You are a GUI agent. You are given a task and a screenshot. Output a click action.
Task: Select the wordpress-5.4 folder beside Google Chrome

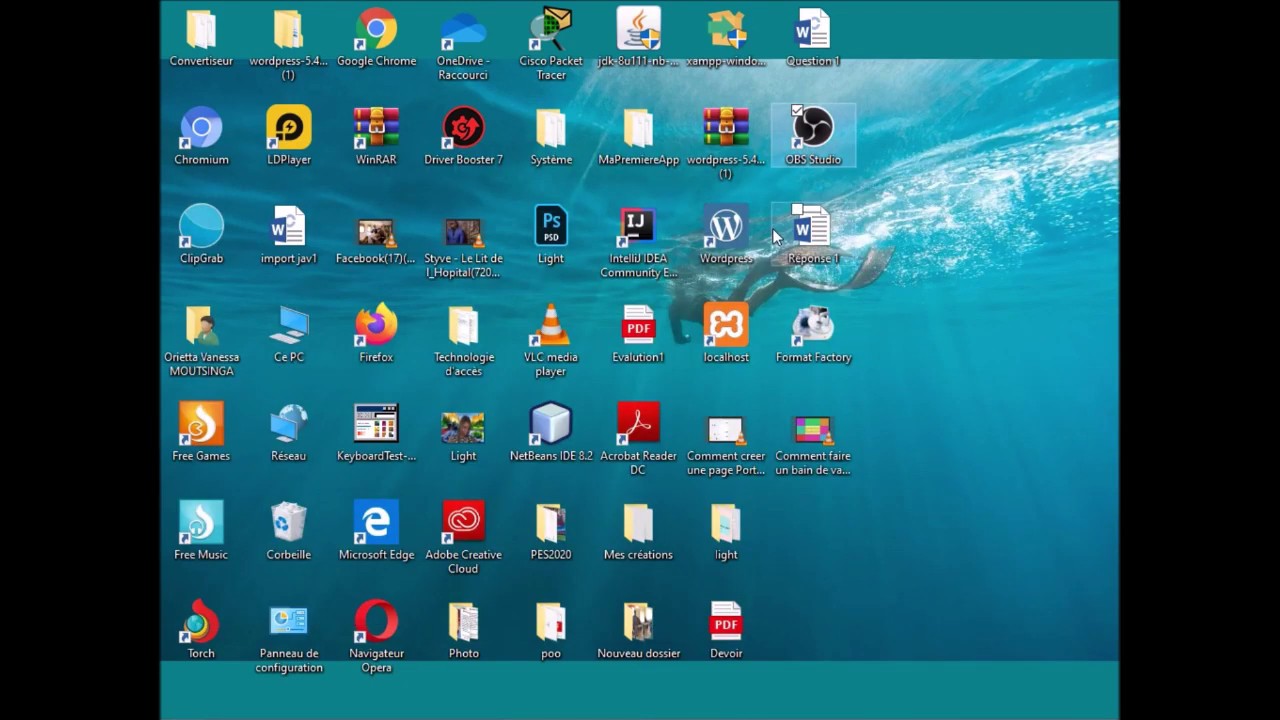coord(288,30)
